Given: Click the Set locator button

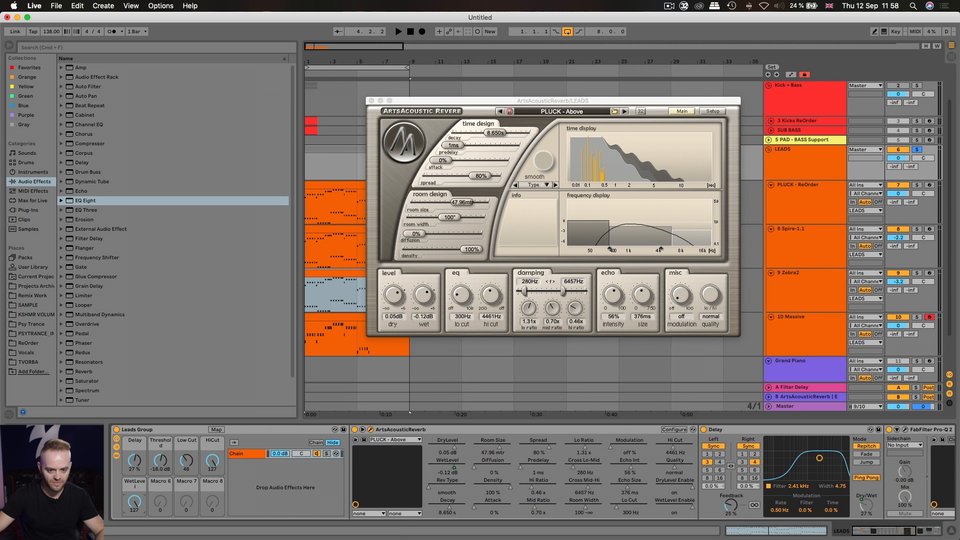Looking at the screenshot, I should [772, 67].
